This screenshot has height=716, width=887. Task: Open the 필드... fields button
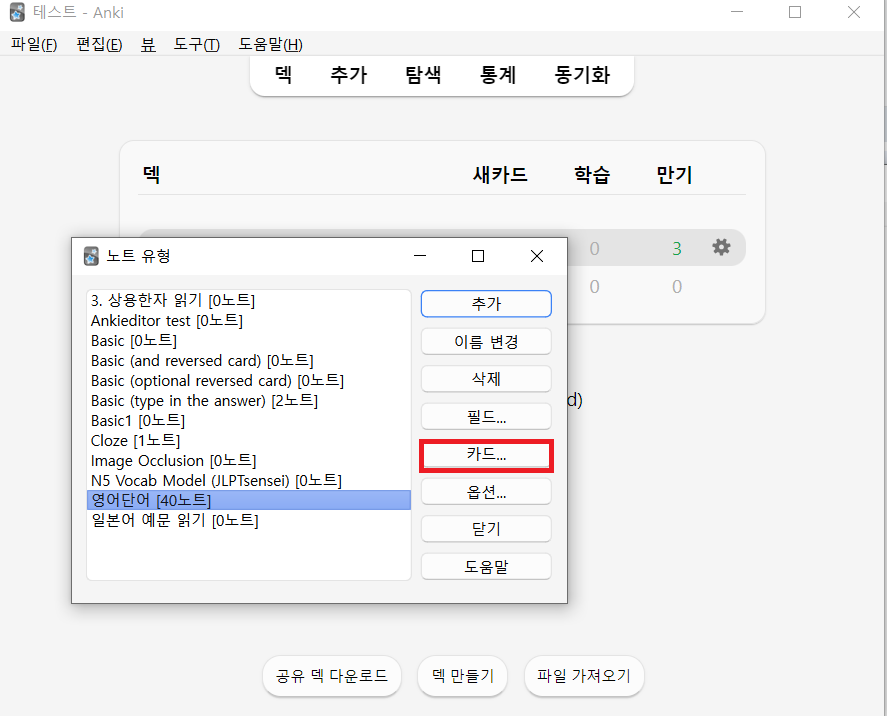(x=486, y=417)
